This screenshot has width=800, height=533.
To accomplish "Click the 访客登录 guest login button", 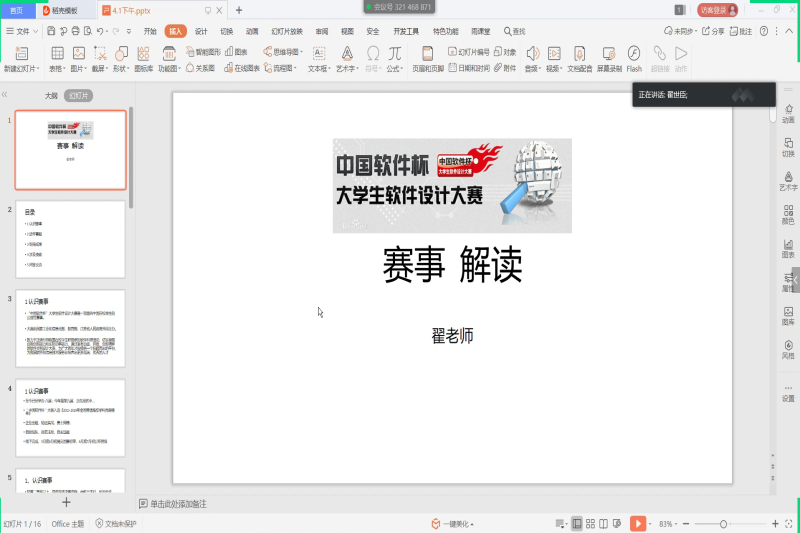I will [717, 10].
